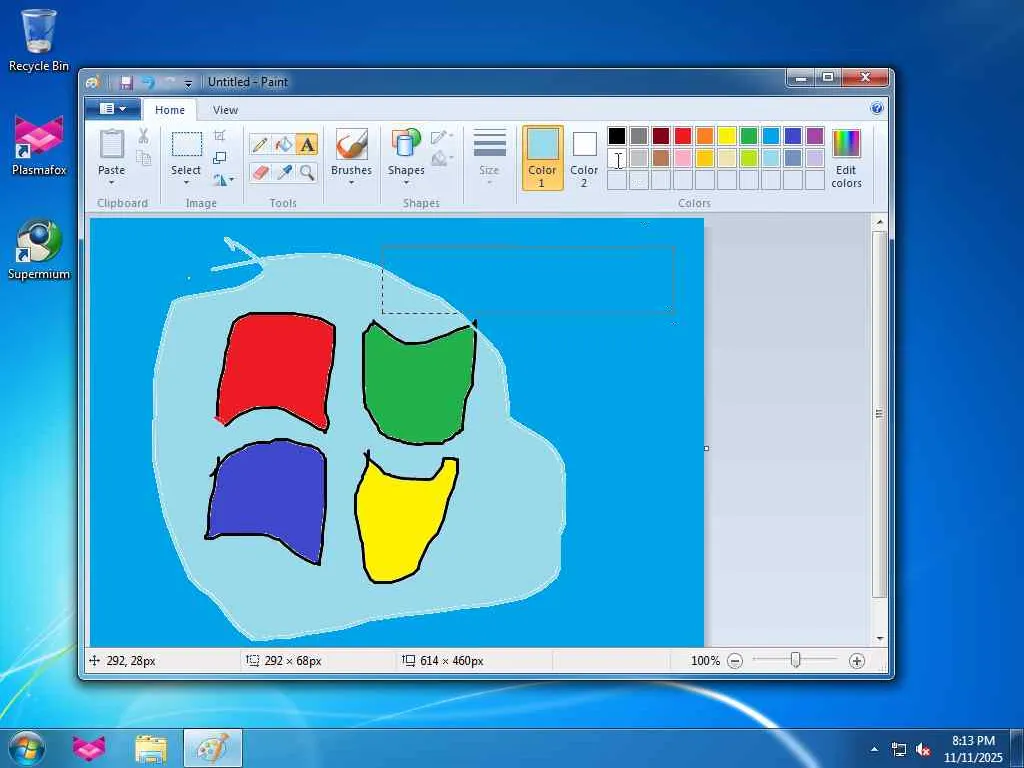
Task: Click the rectangular Select tool icon
Action: [187, 144]
